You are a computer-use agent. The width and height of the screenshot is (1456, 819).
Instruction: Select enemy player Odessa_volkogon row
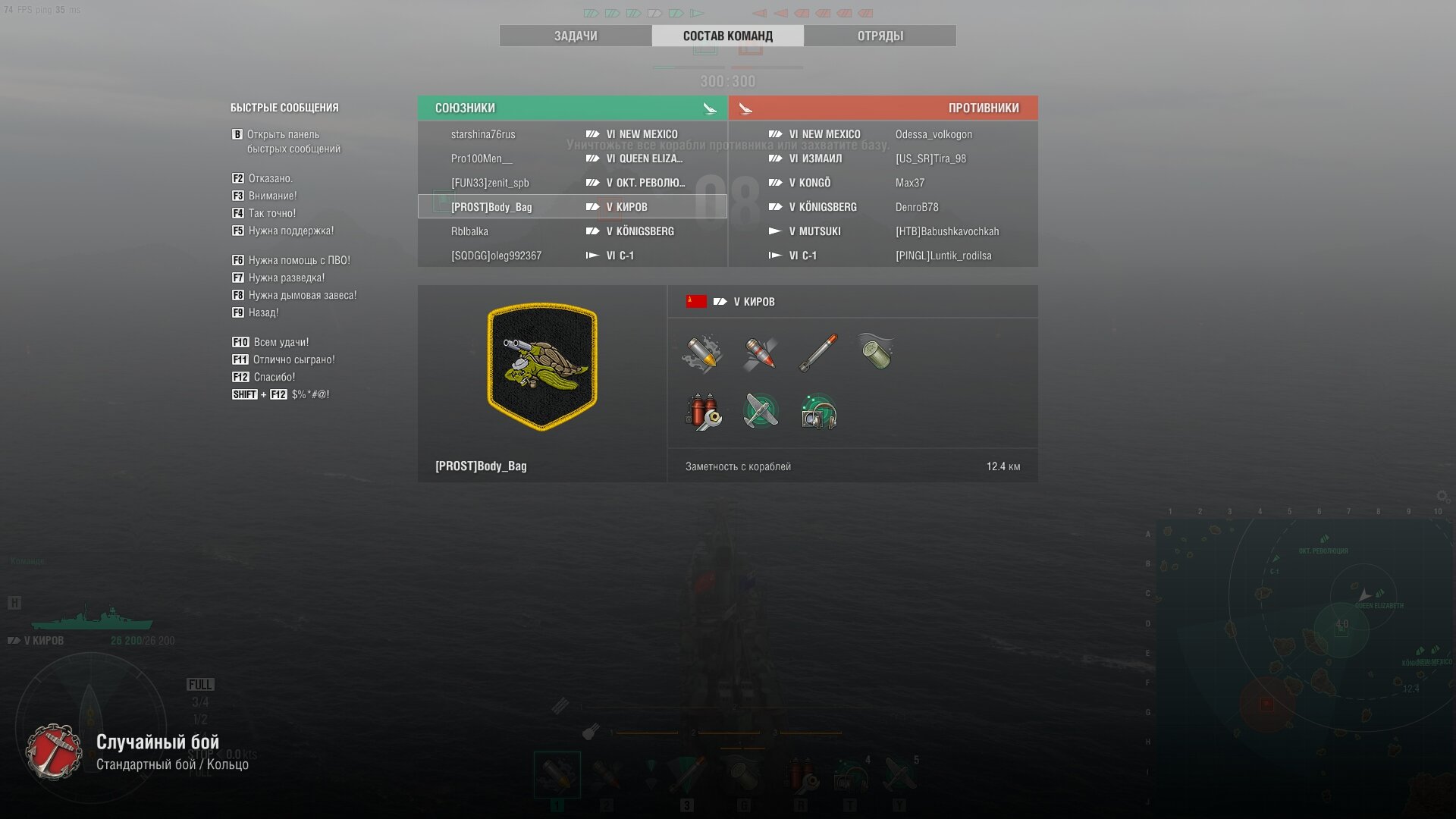883,134
